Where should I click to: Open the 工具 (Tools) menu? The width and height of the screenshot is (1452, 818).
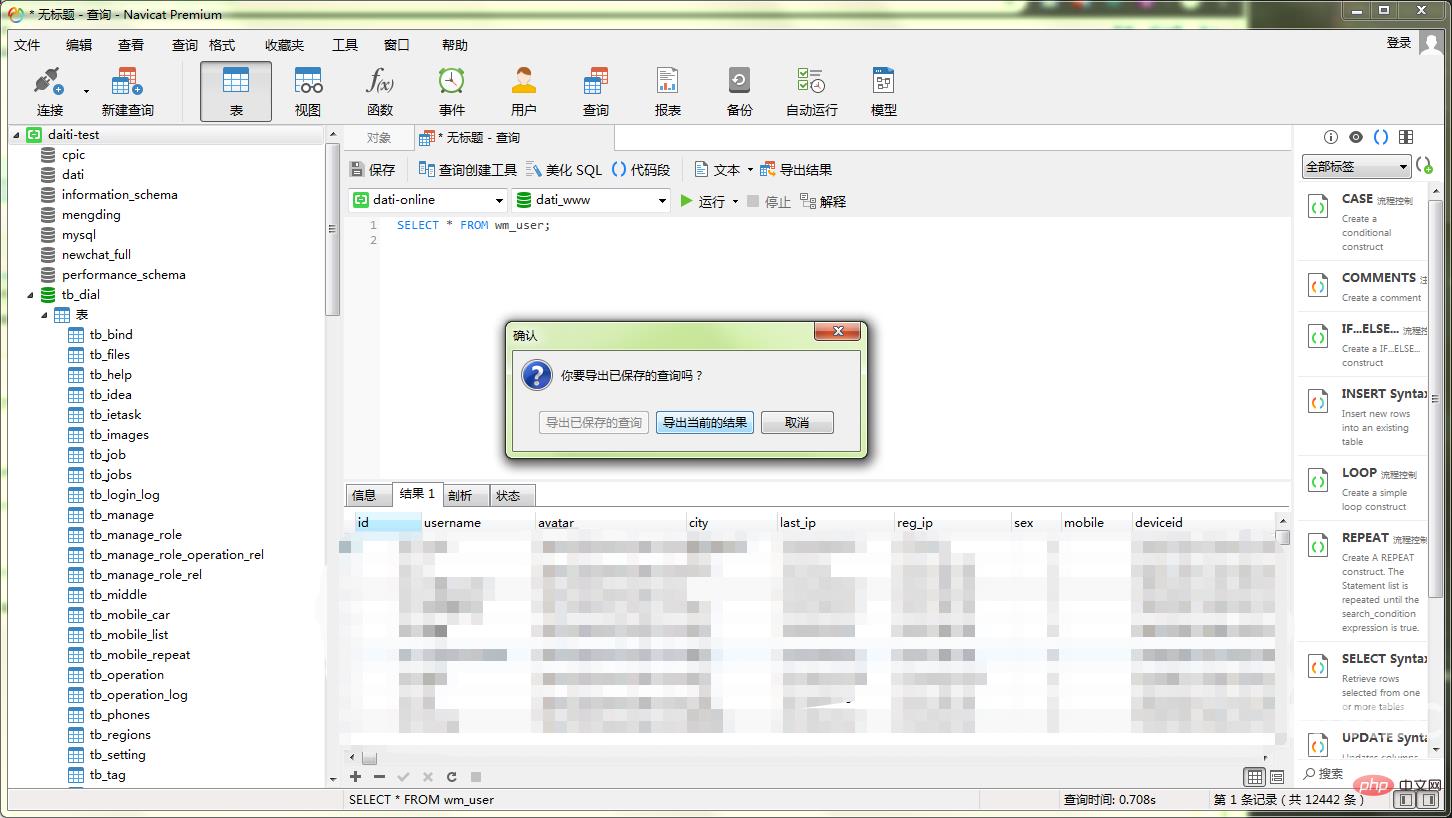click(345, 45)
